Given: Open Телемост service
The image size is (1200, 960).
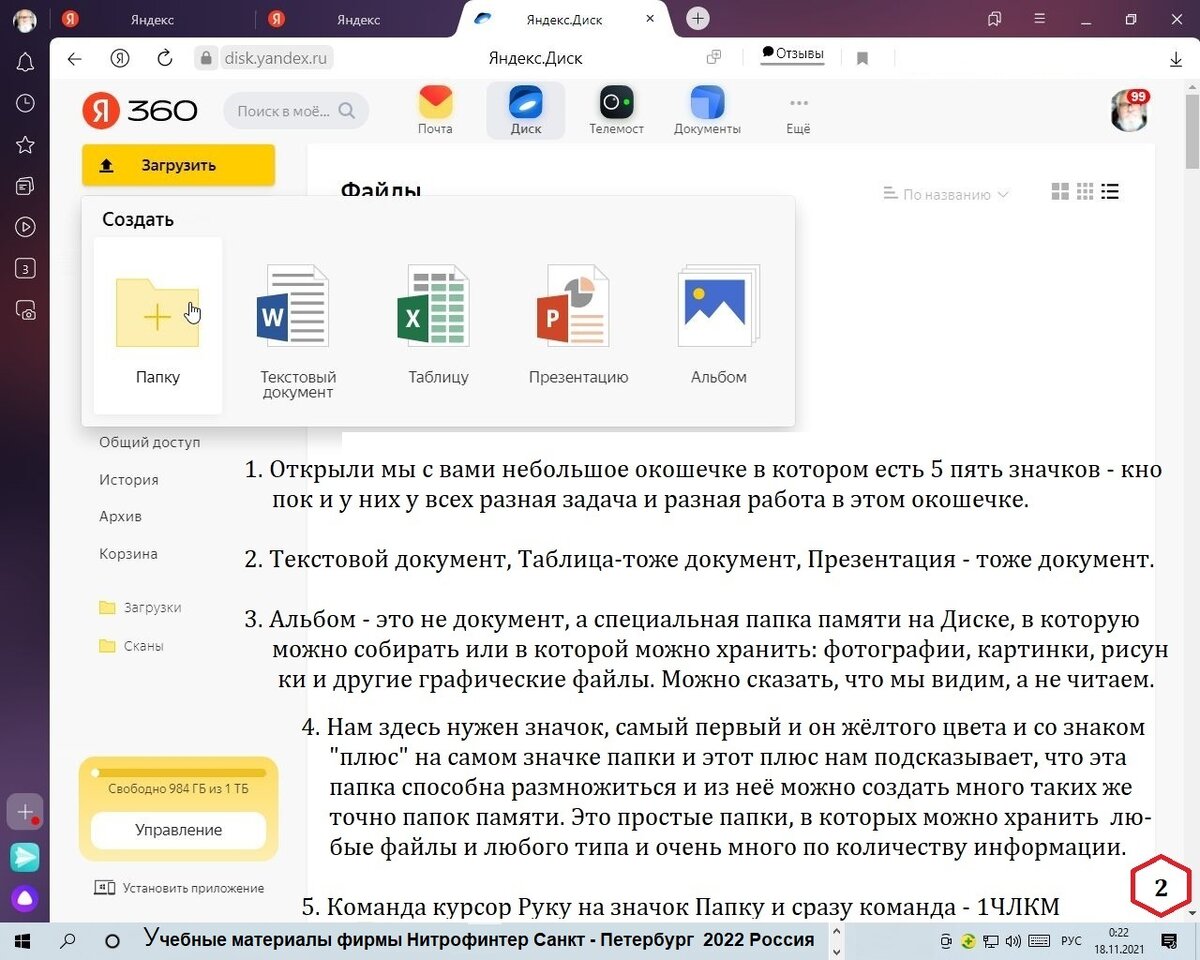Looking at the screenshot, I should [616, 110].
